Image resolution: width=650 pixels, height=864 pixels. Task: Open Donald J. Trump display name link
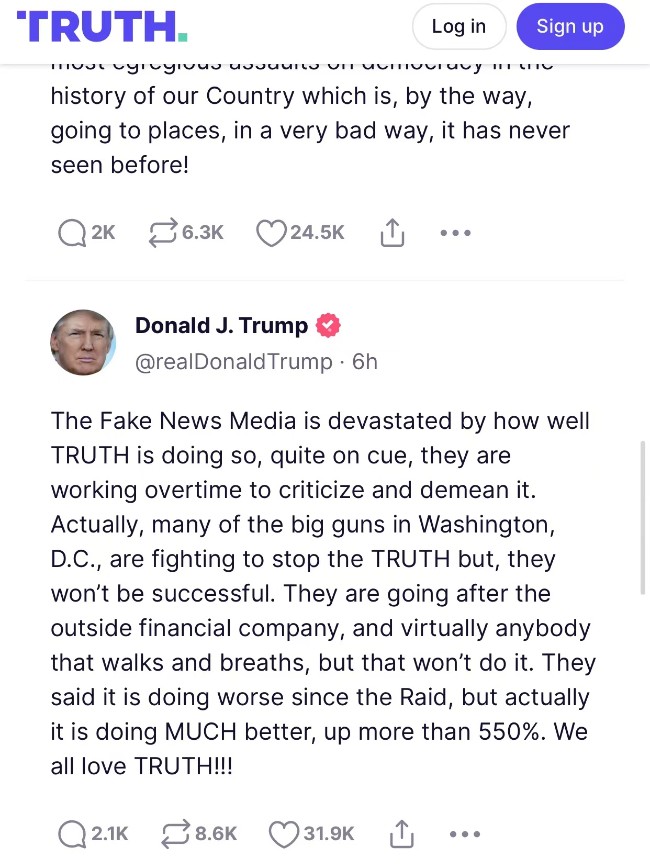pyautogui.click(x=221, y=325)
